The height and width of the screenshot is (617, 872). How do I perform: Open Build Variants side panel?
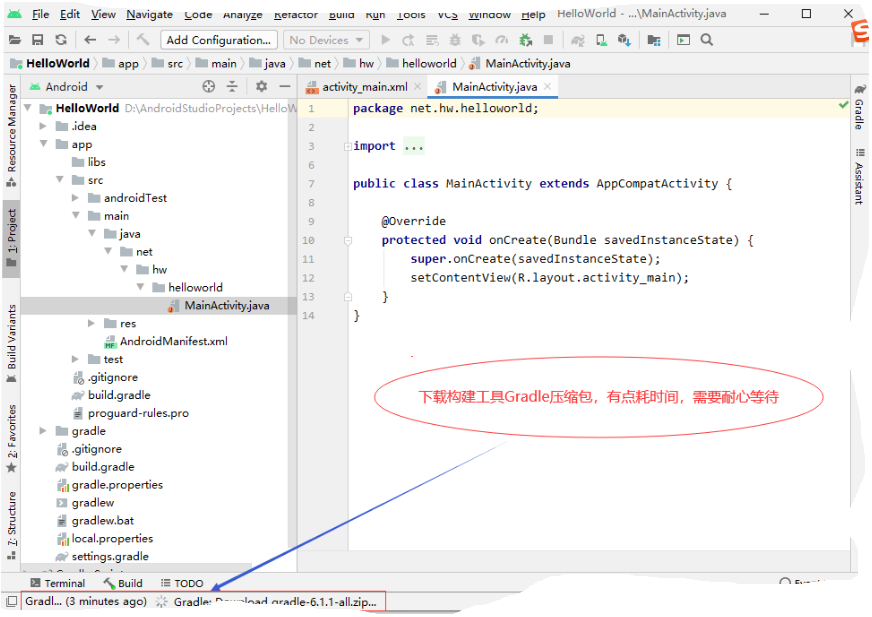[11, 343]
